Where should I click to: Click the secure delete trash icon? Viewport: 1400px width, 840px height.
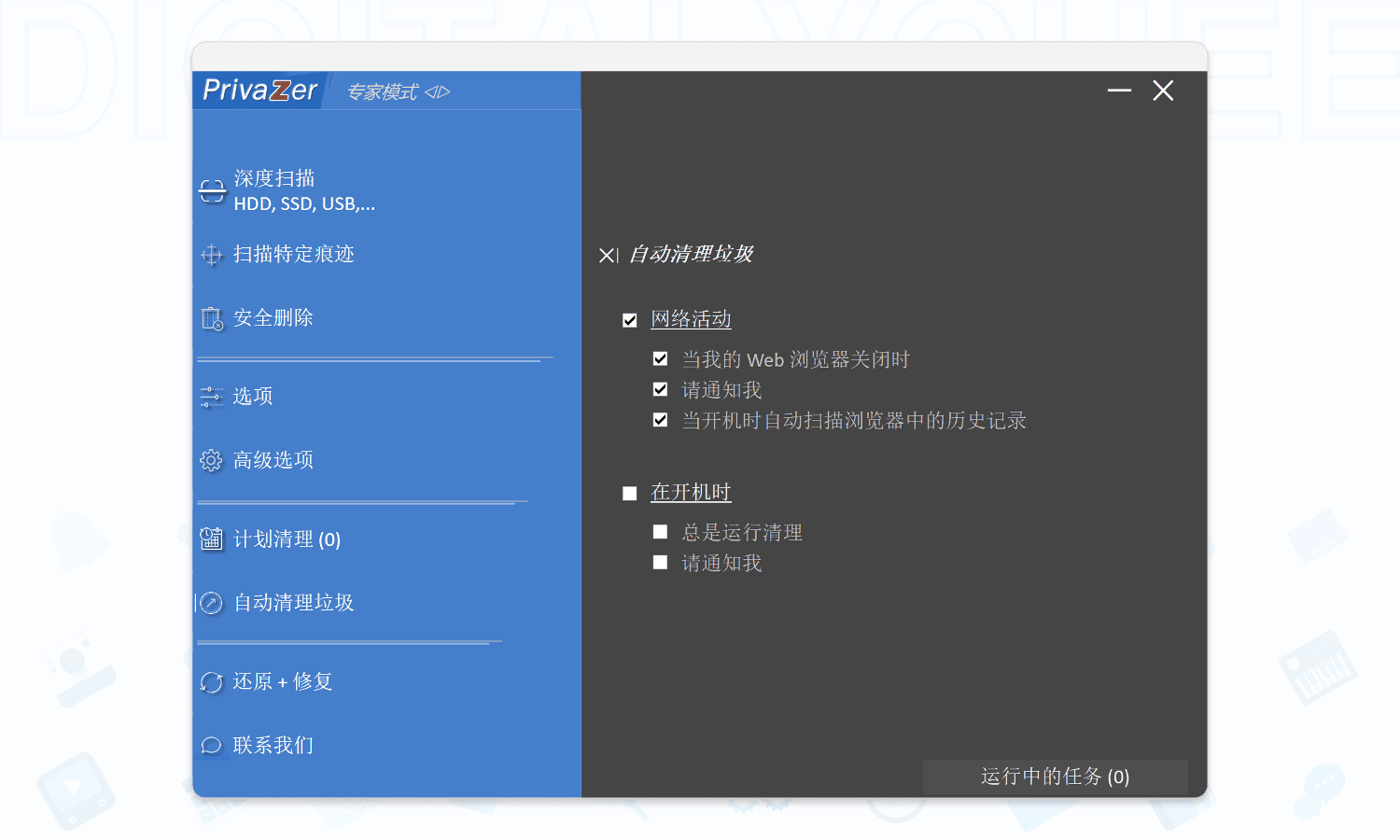212,319
